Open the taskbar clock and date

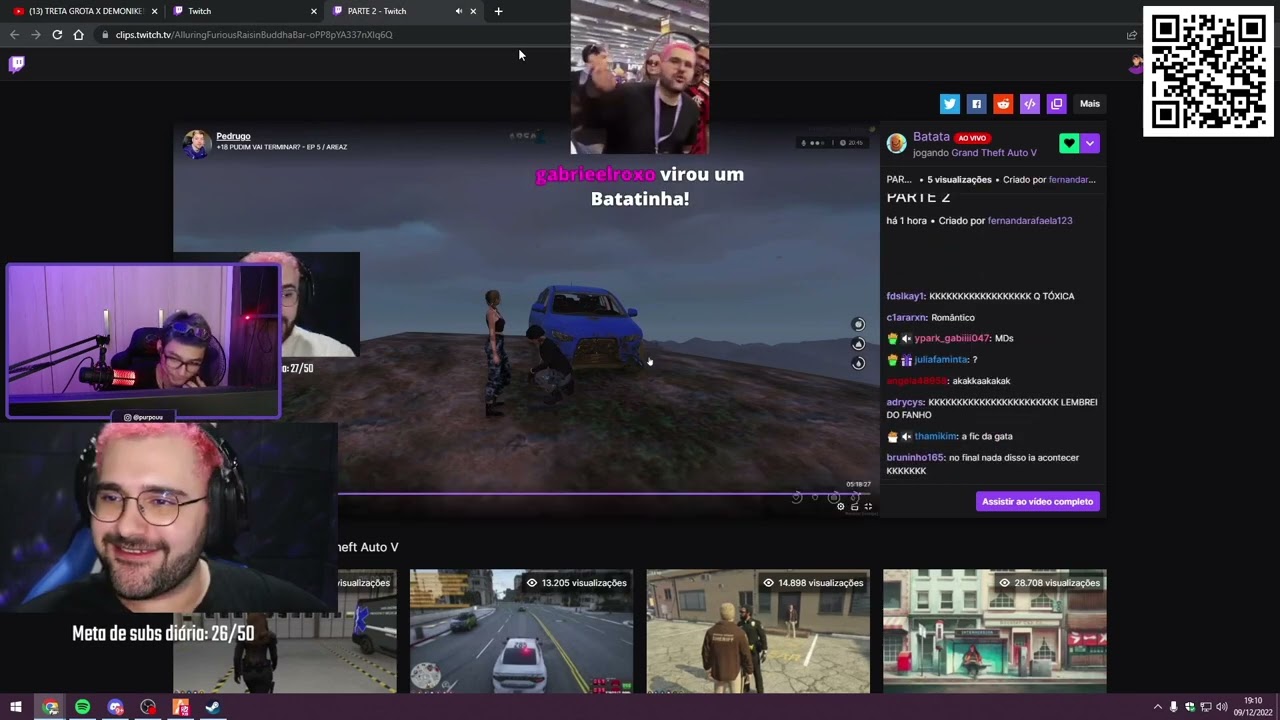pyautogui.click(x=1253, y=707)
